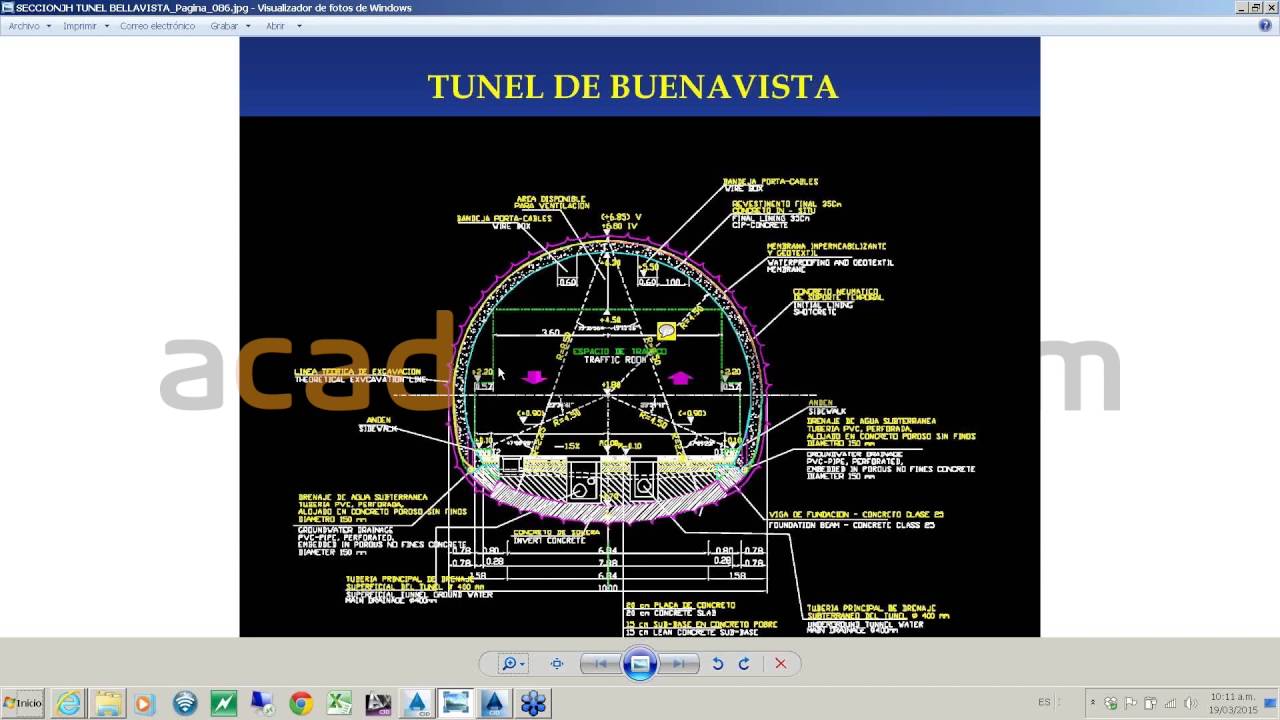Open the Correo electrónico option
Viewport: 1280px width, 720px height.
[157, 26]
